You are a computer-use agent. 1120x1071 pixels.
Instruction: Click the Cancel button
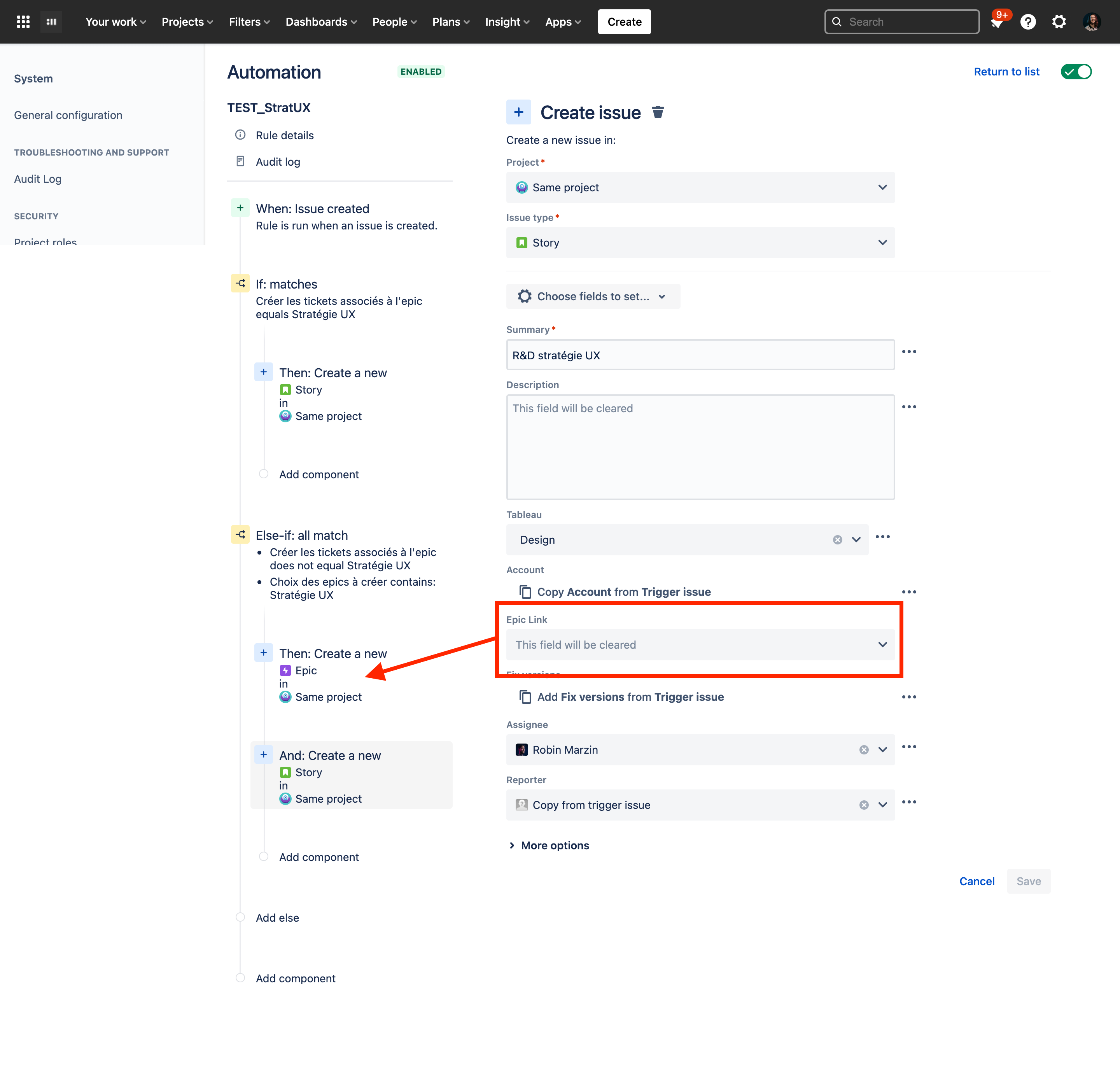click(977, 881)
